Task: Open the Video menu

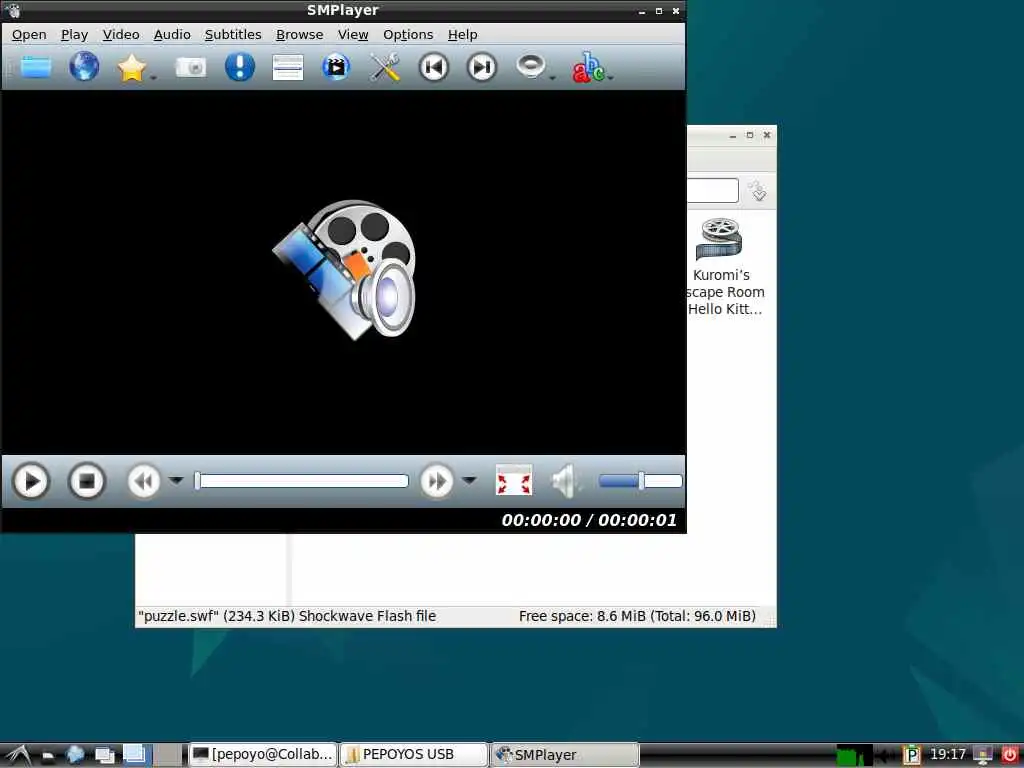Action: tap(121, 35)
